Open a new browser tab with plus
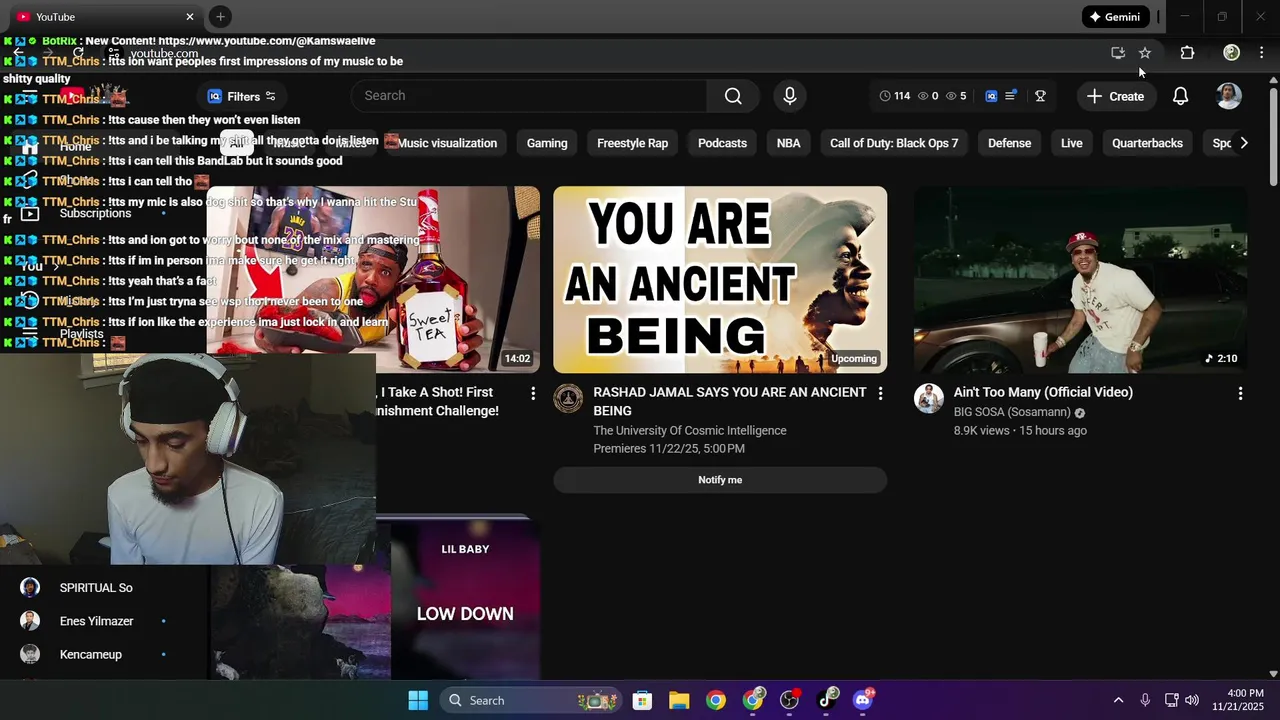The width and height of the screenshot is (1280, 720). tap(220, 16)
